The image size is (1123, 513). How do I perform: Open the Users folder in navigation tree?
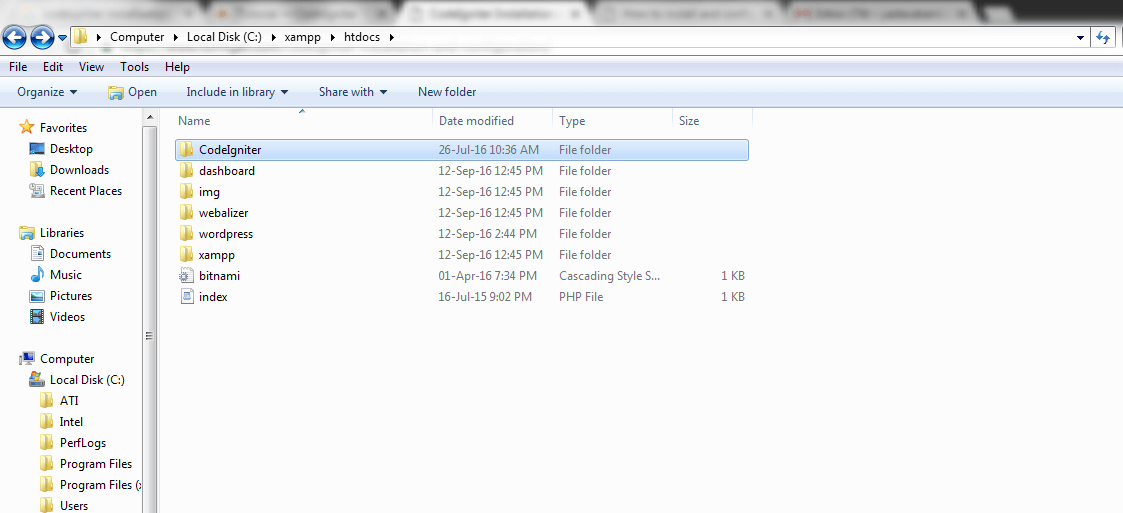pyautogui.click(x=64, y=506)
